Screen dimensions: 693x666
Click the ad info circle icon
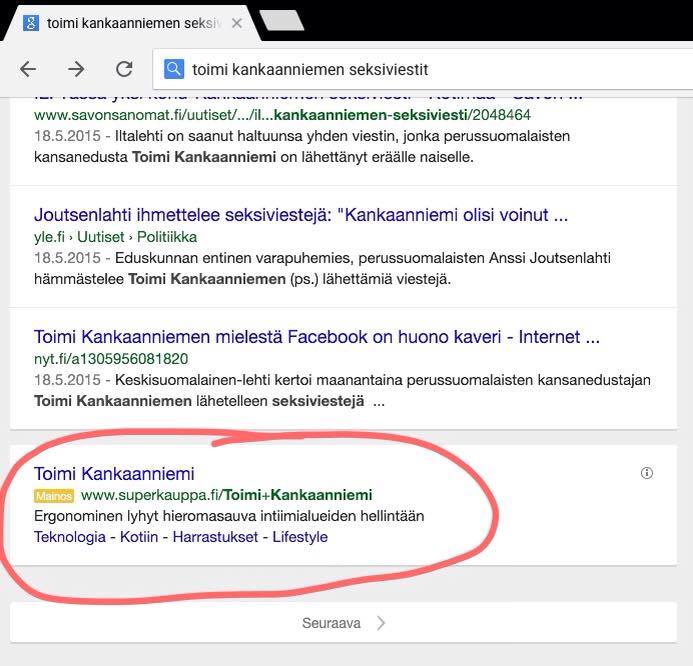(x=646, y=474)
